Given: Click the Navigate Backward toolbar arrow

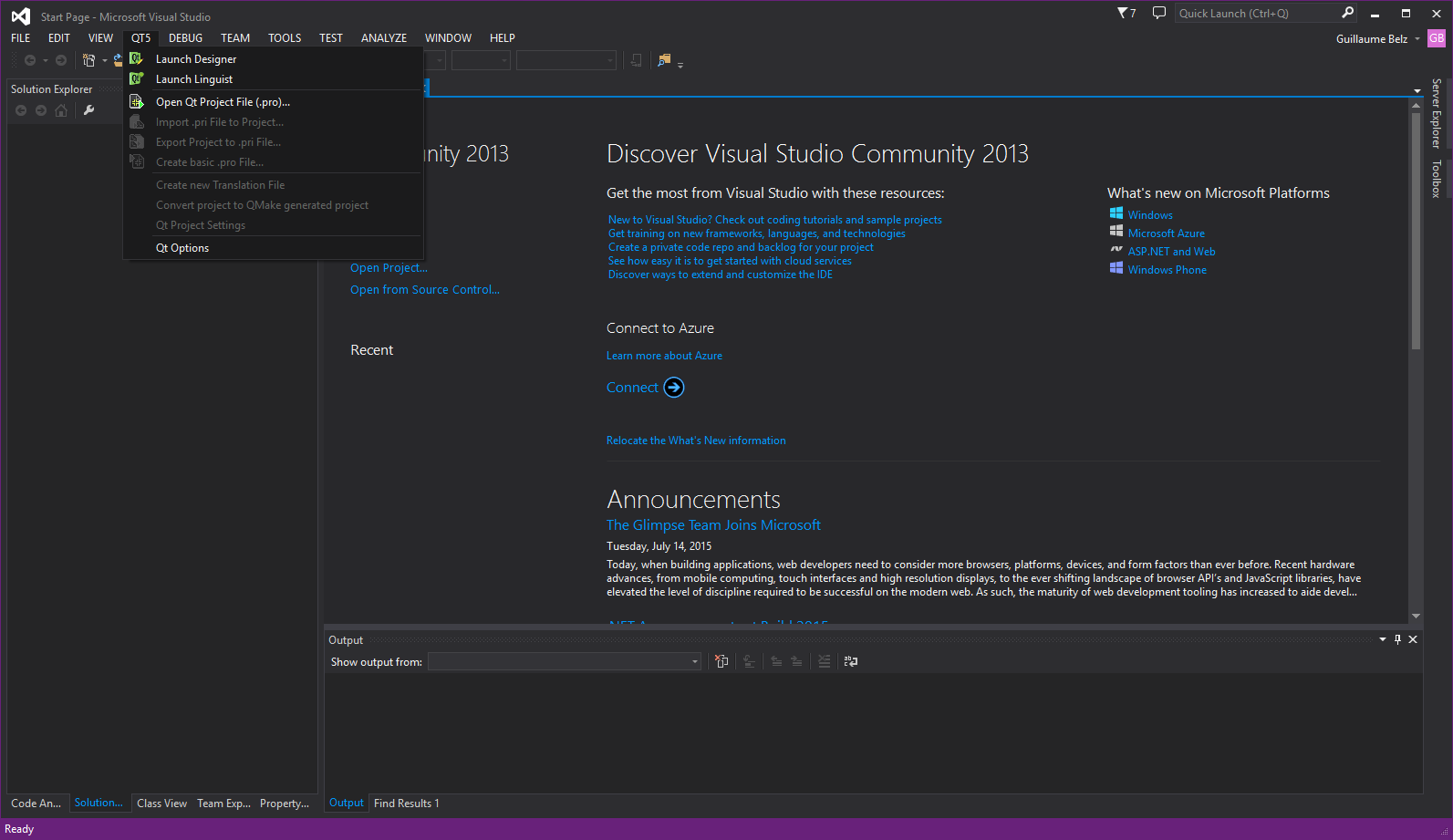Looking at the screenshot, I should pyautogui.click(x=30, y=60).
